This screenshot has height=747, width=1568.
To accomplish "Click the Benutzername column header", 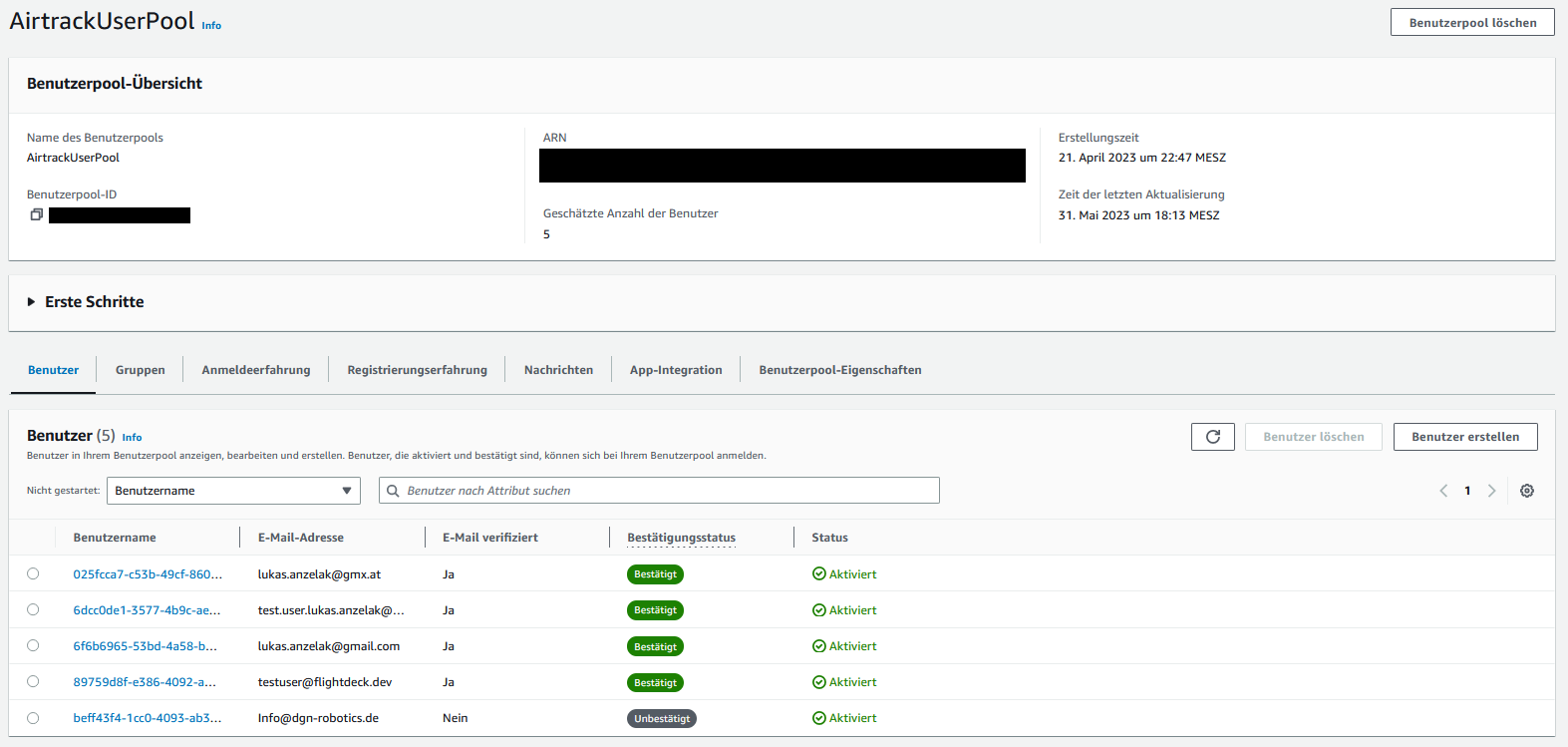I will pos(115,538).
